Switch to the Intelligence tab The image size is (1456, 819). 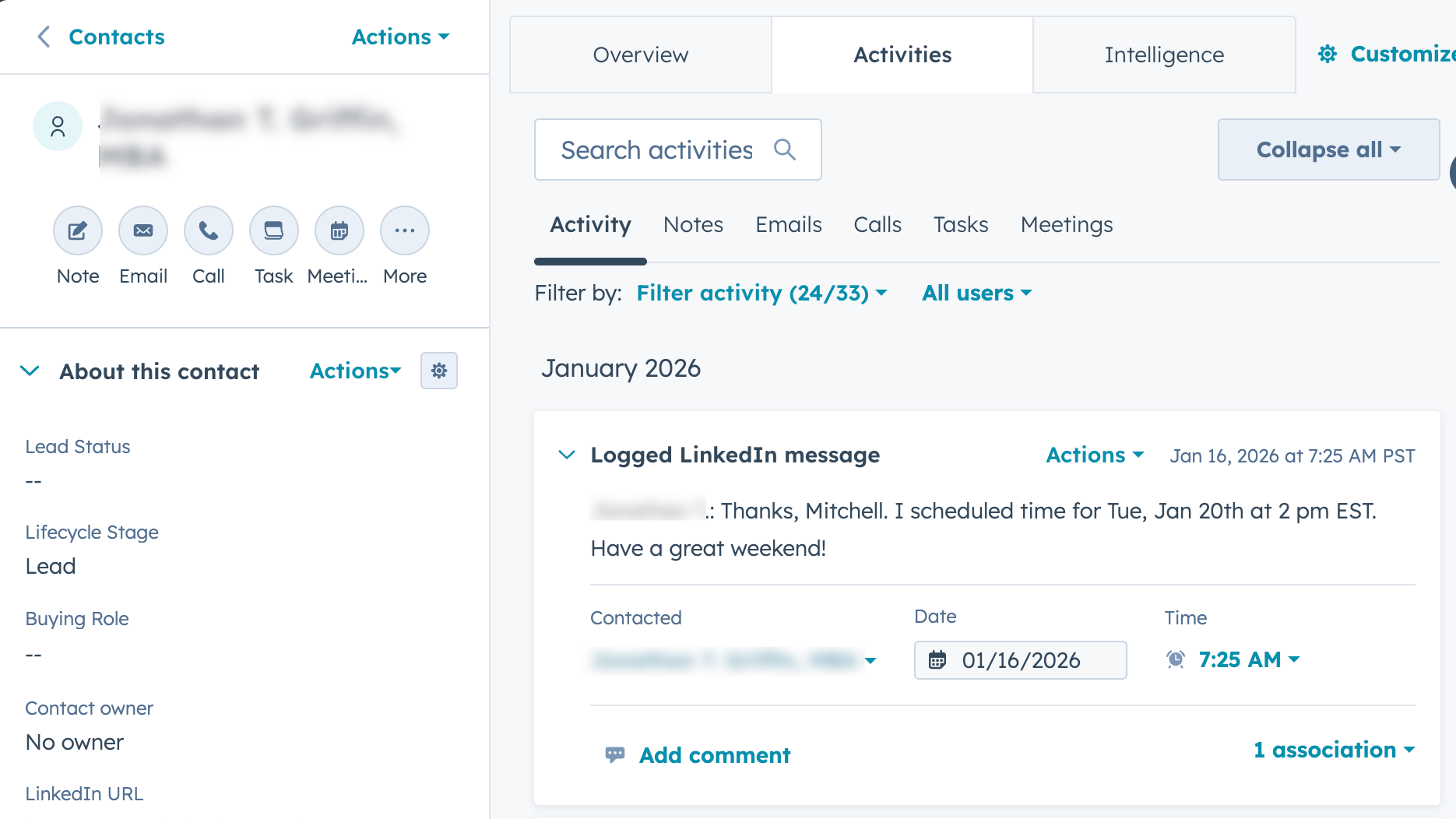pyautogui.click(x=1164, y=54)
